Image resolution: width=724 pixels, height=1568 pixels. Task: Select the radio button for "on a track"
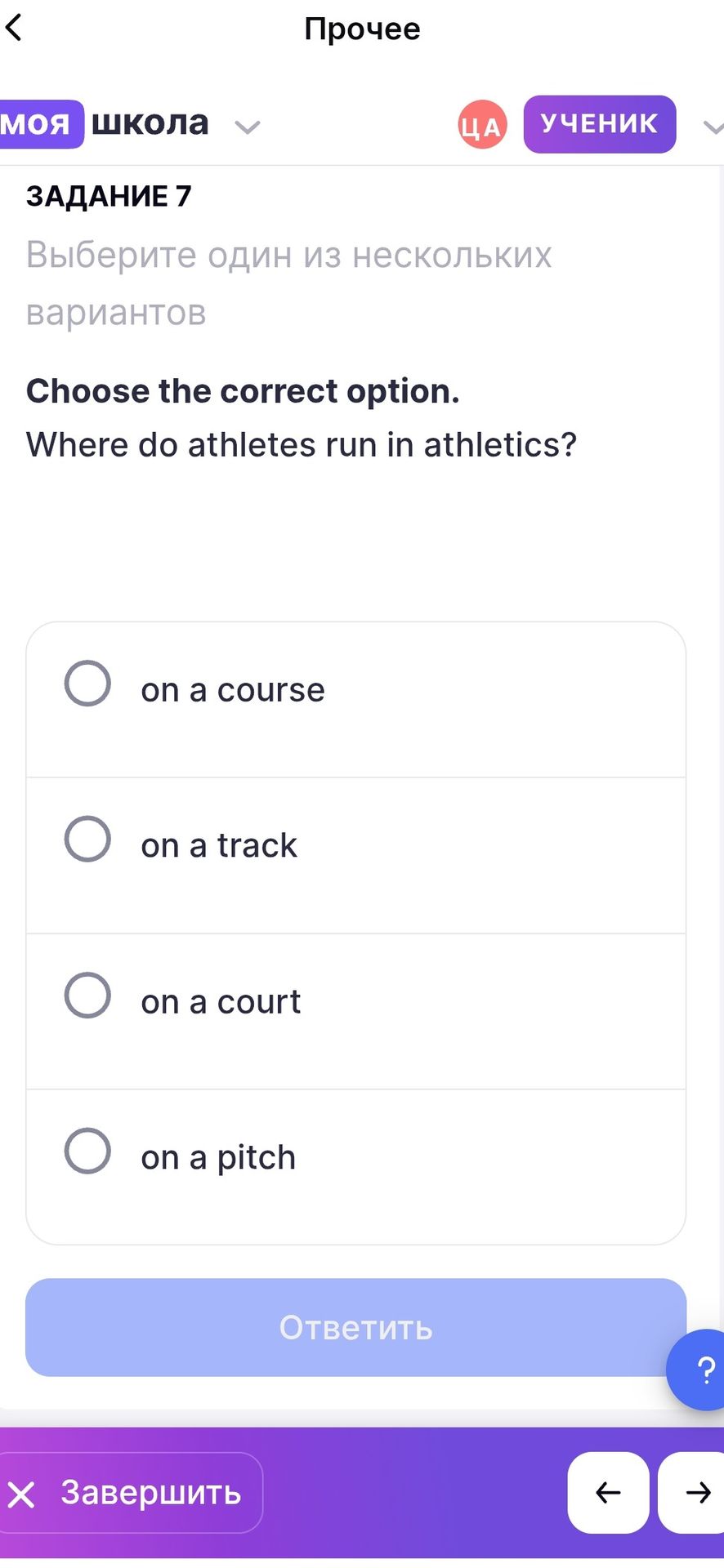point(87,839)
